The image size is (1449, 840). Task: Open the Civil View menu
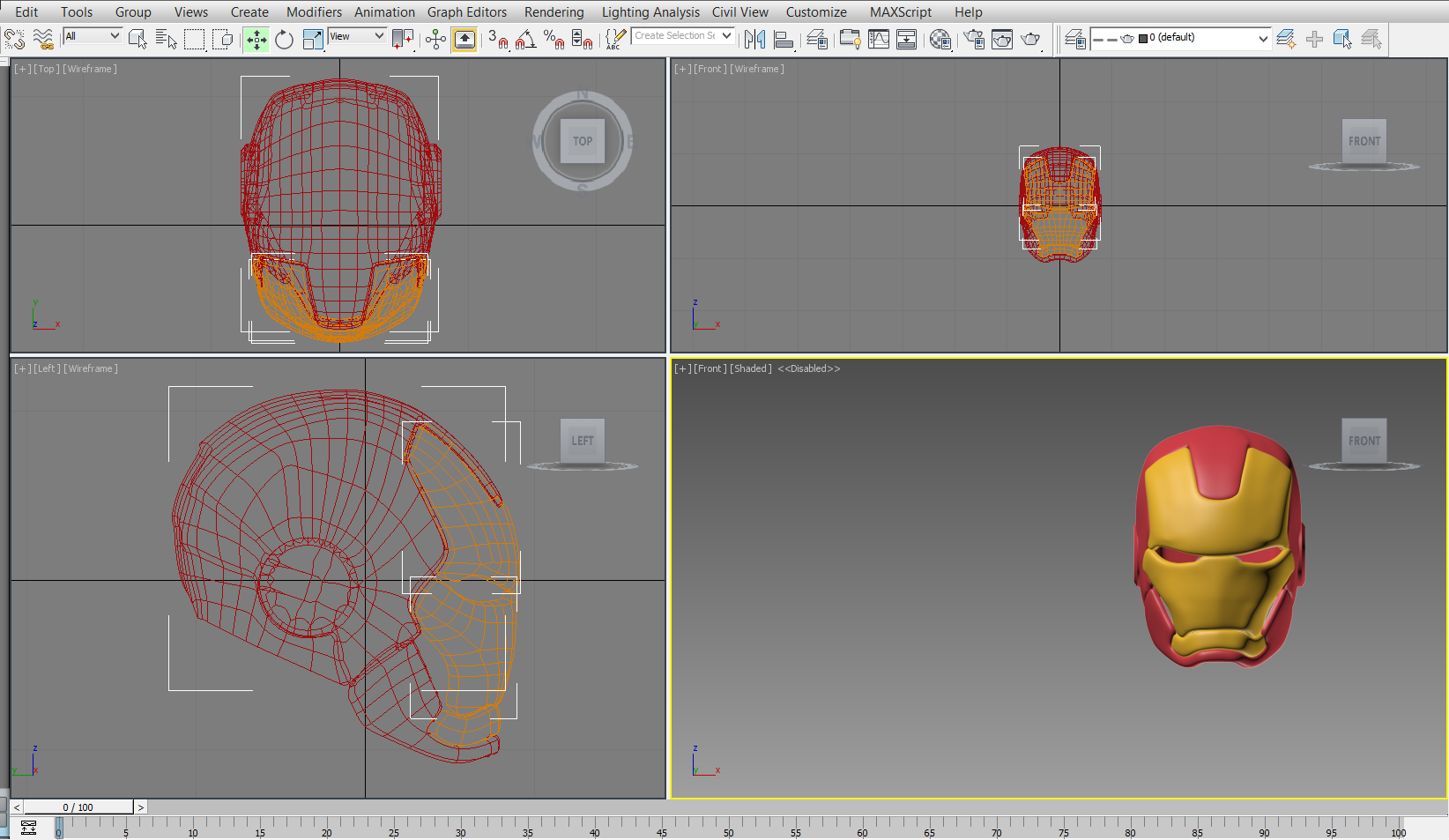[739, 12]
